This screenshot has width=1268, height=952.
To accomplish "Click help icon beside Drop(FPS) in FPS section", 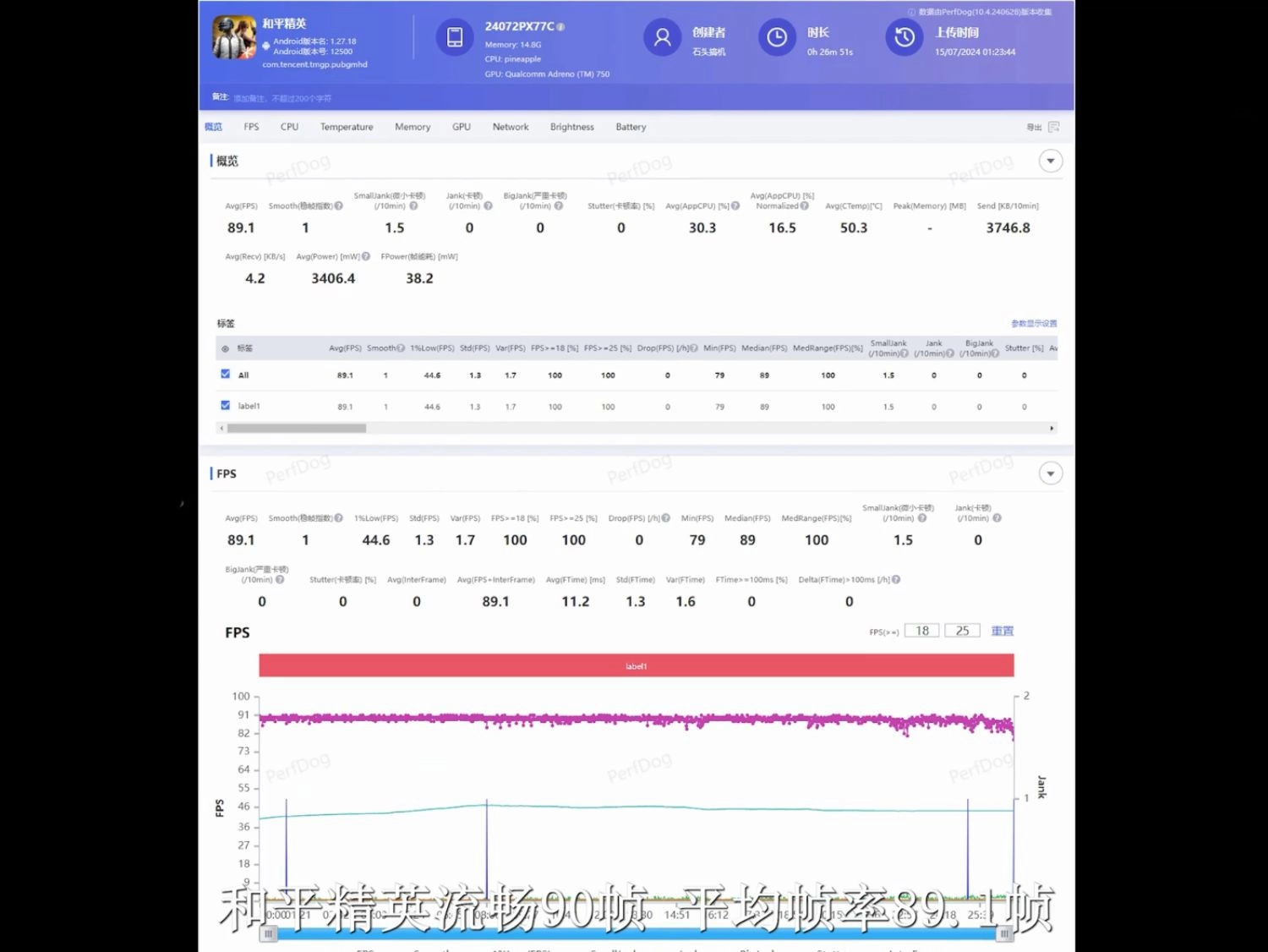I will click(x=666, y=518).
